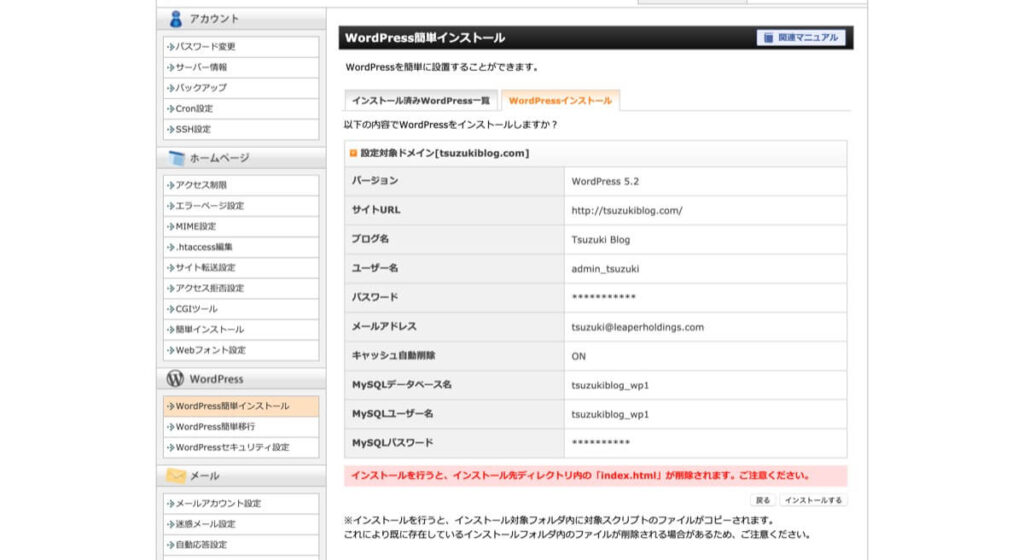Screen dimensions: 1024x560
Task: Open WordPressセキュリティ設定 menu item
Action: click(x=241, y=448)
